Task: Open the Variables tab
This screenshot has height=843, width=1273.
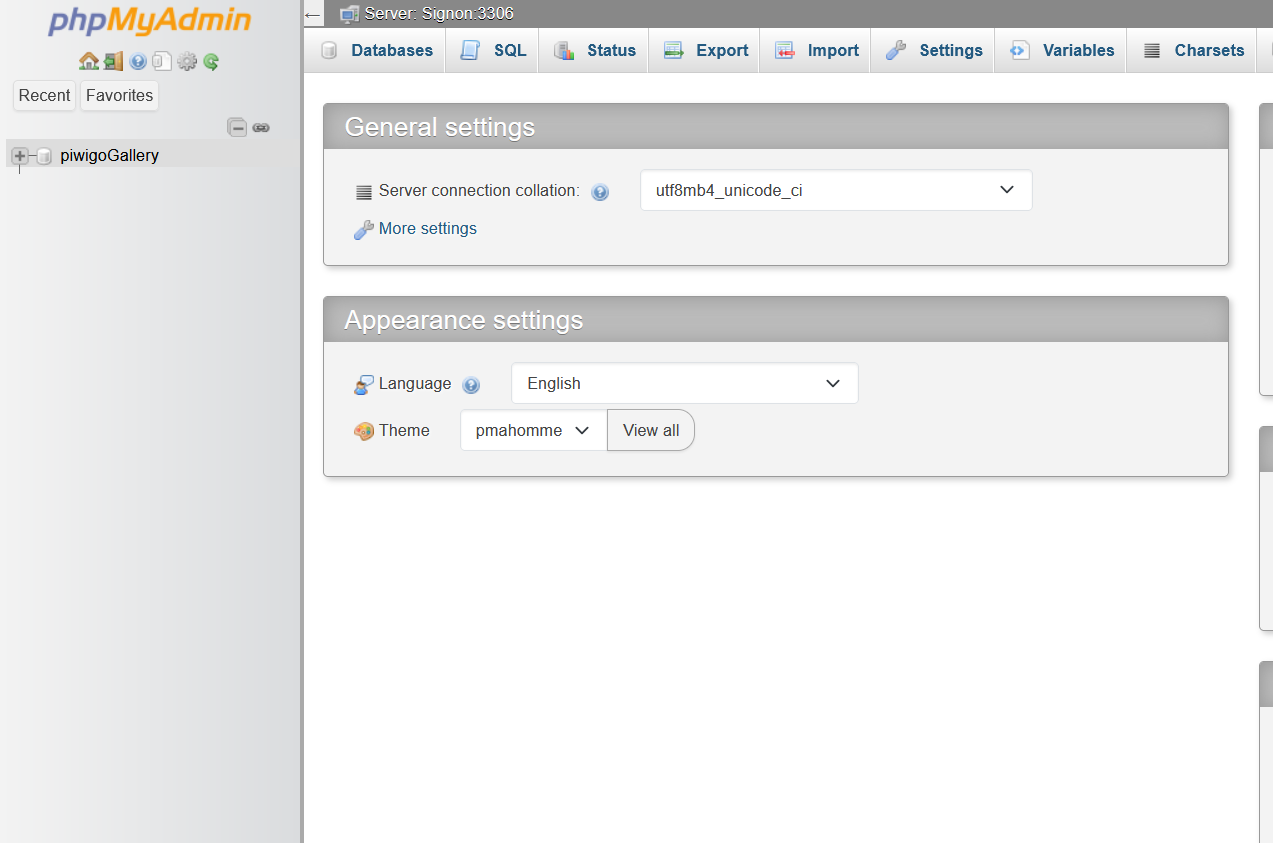Action: click(1061, 50)
